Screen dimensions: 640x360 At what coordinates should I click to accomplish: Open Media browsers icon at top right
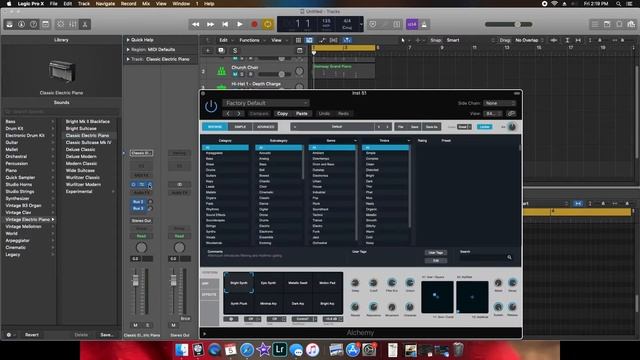coord(631,24)
